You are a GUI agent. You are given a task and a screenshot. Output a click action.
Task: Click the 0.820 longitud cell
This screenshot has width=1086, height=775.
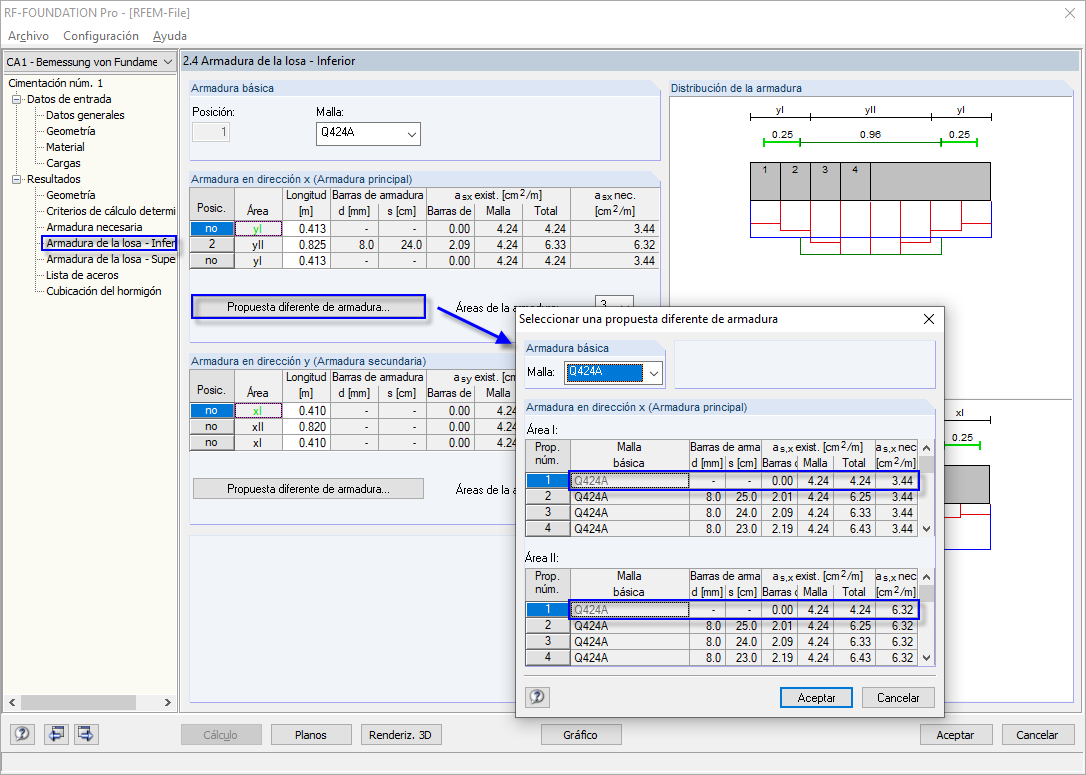coord(305,427)
